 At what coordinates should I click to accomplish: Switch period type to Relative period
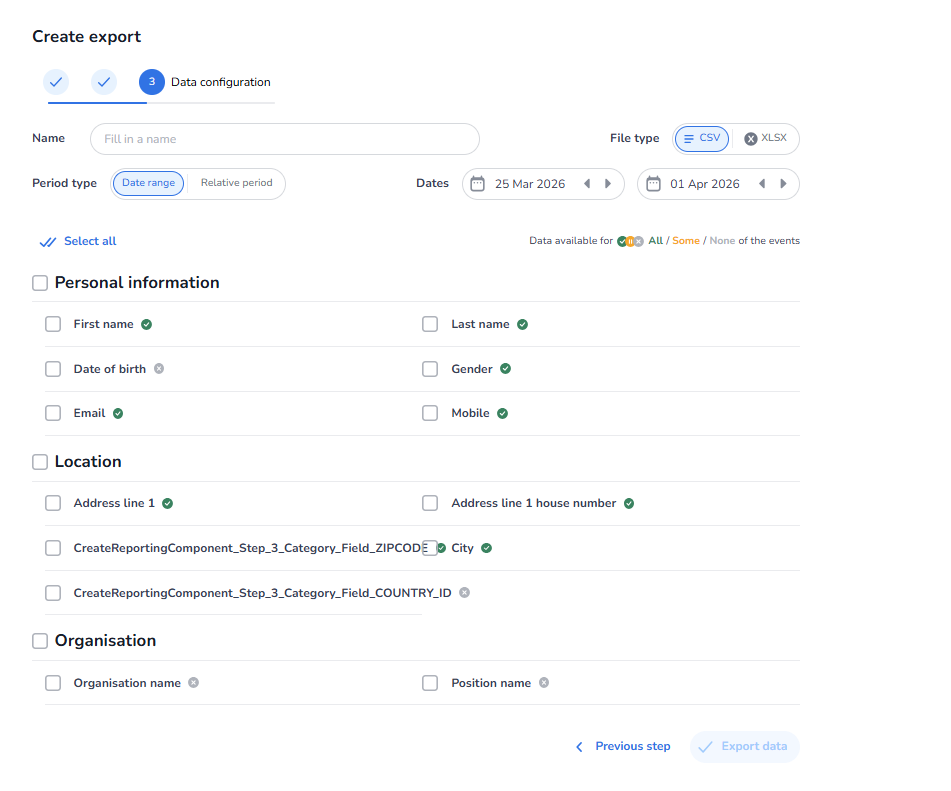236,184
